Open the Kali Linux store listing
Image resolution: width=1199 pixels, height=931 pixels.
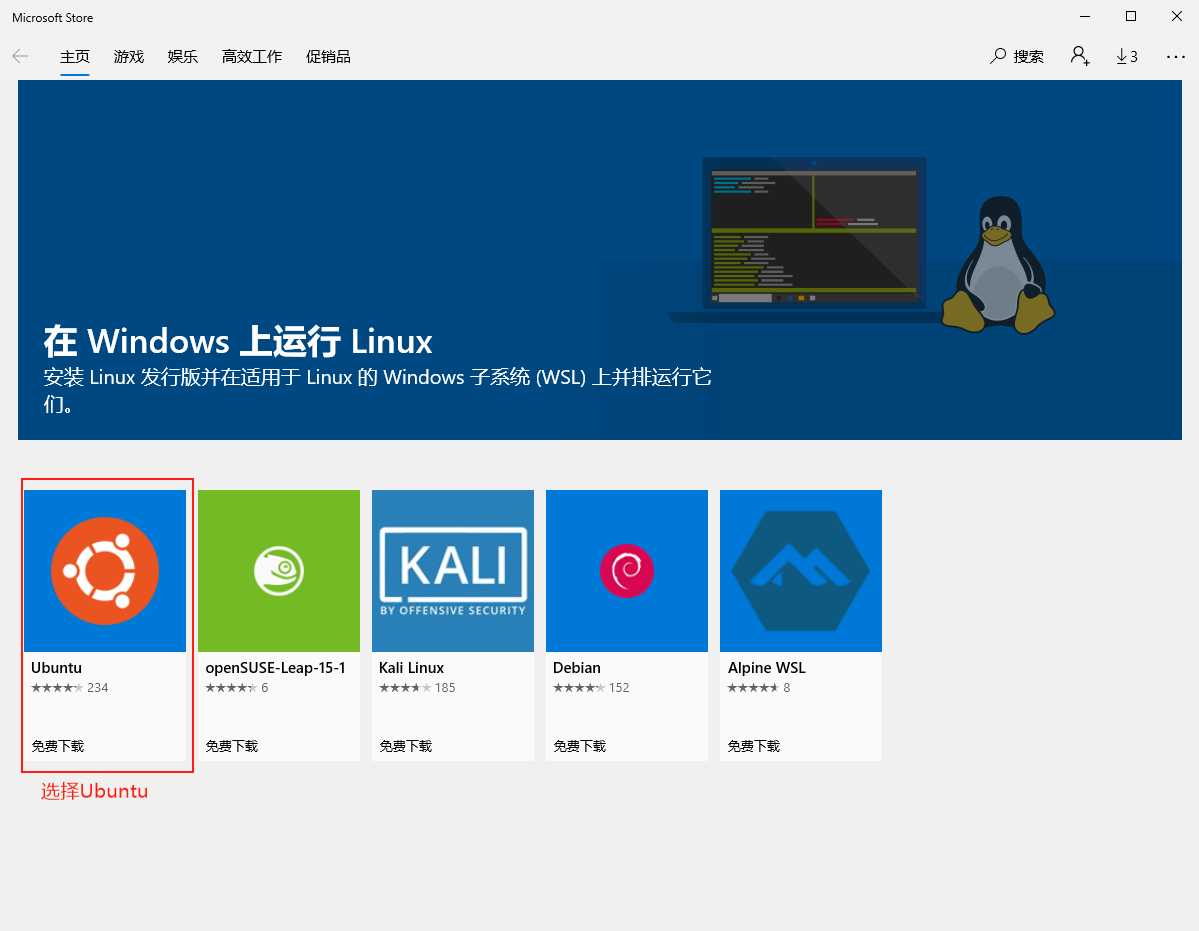point(452,570)
